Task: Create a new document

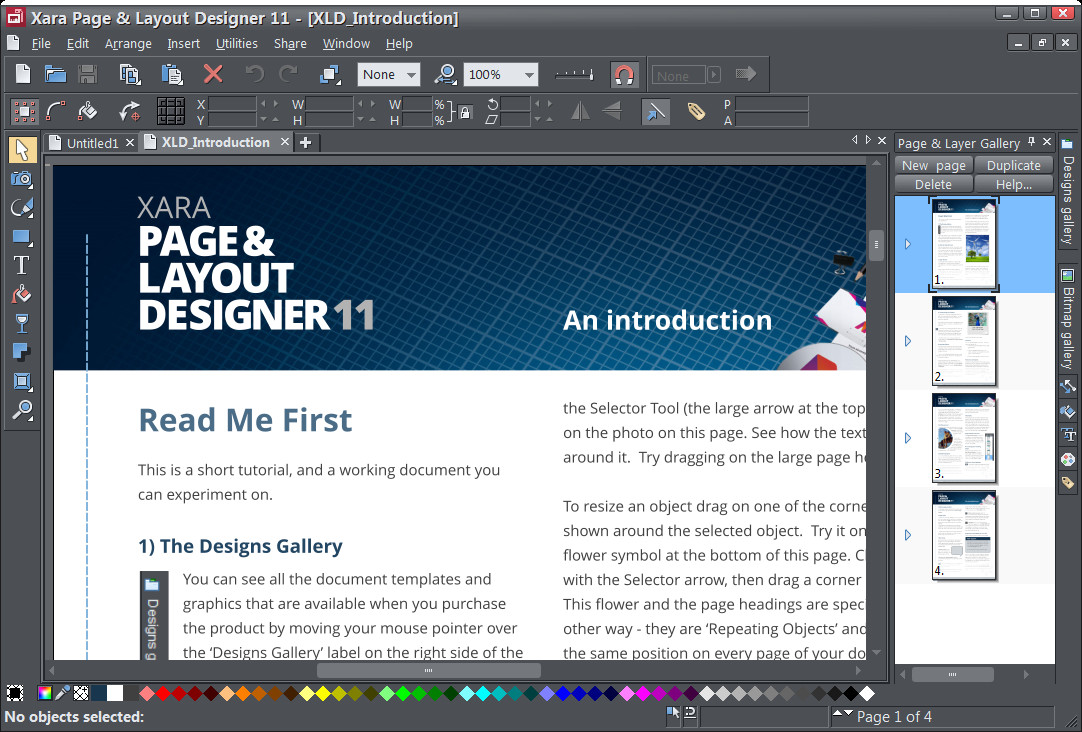Action: tap(23, 74)
